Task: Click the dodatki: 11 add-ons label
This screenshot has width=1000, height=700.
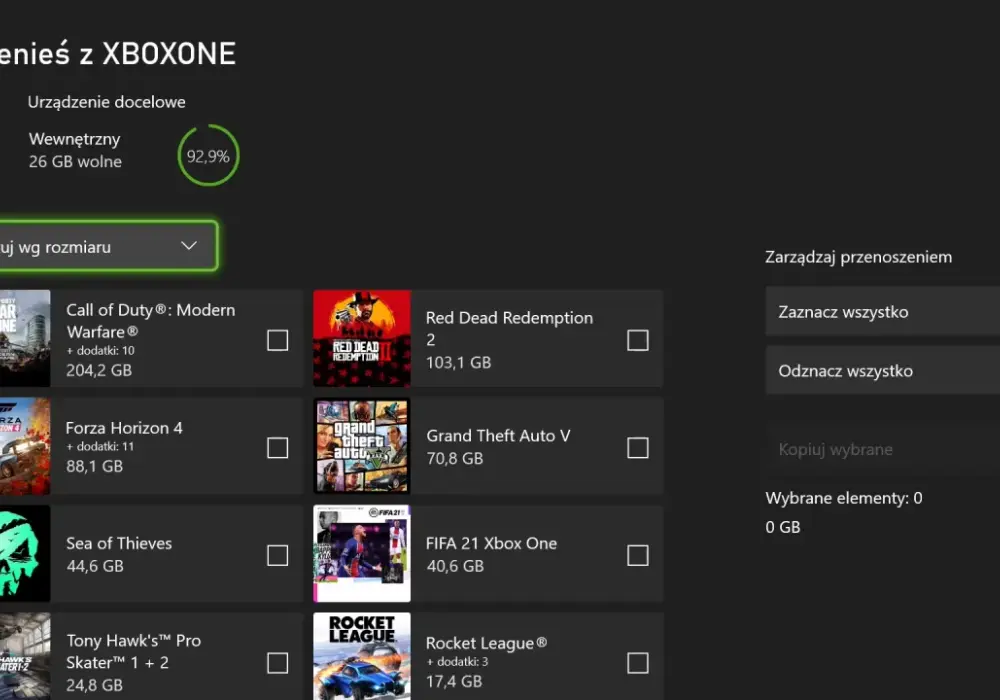Action: pos(100,446)
